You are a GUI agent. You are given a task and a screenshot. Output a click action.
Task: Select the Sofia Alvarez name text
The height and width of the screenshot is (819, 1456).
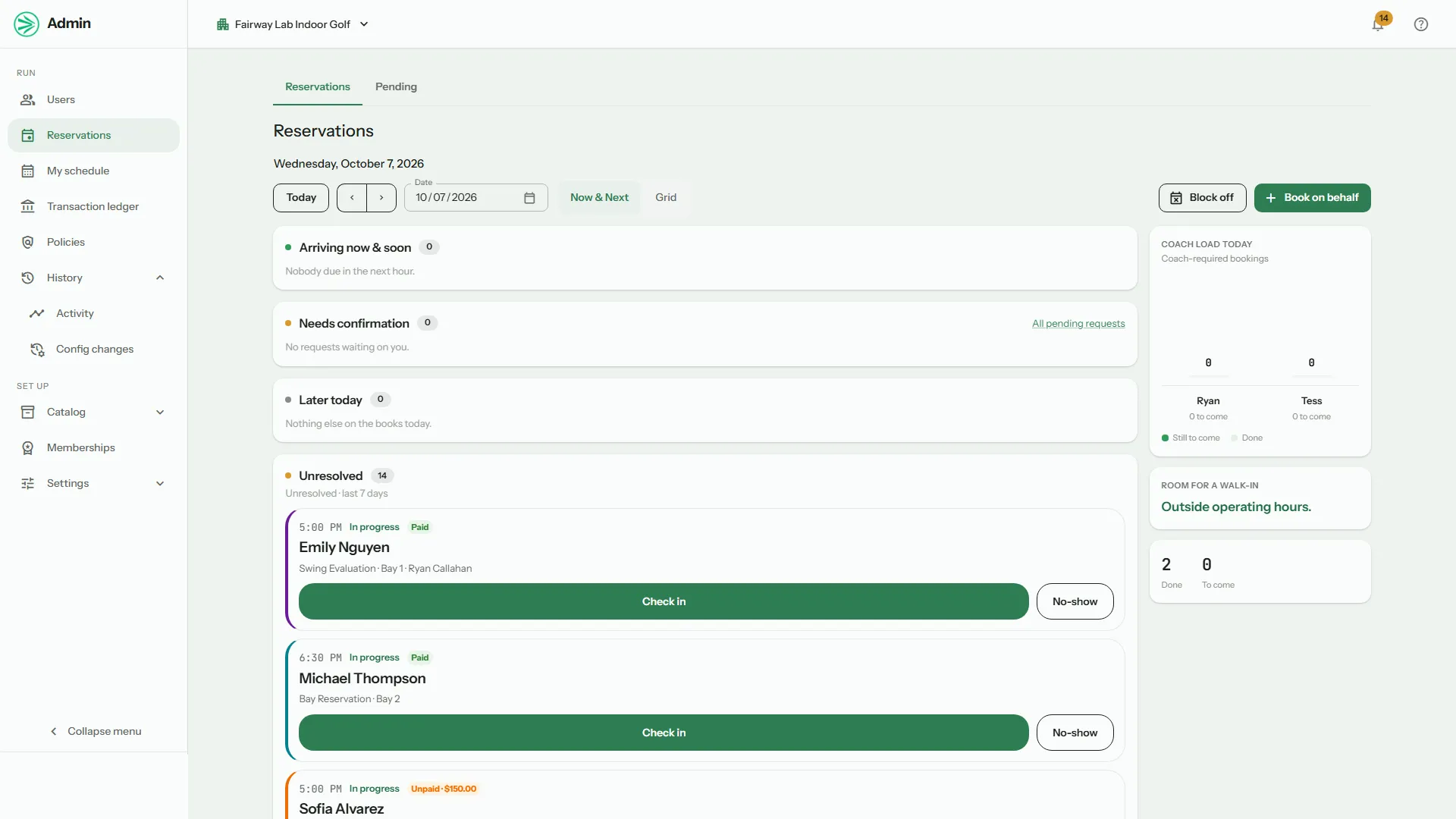coord(341,808)
